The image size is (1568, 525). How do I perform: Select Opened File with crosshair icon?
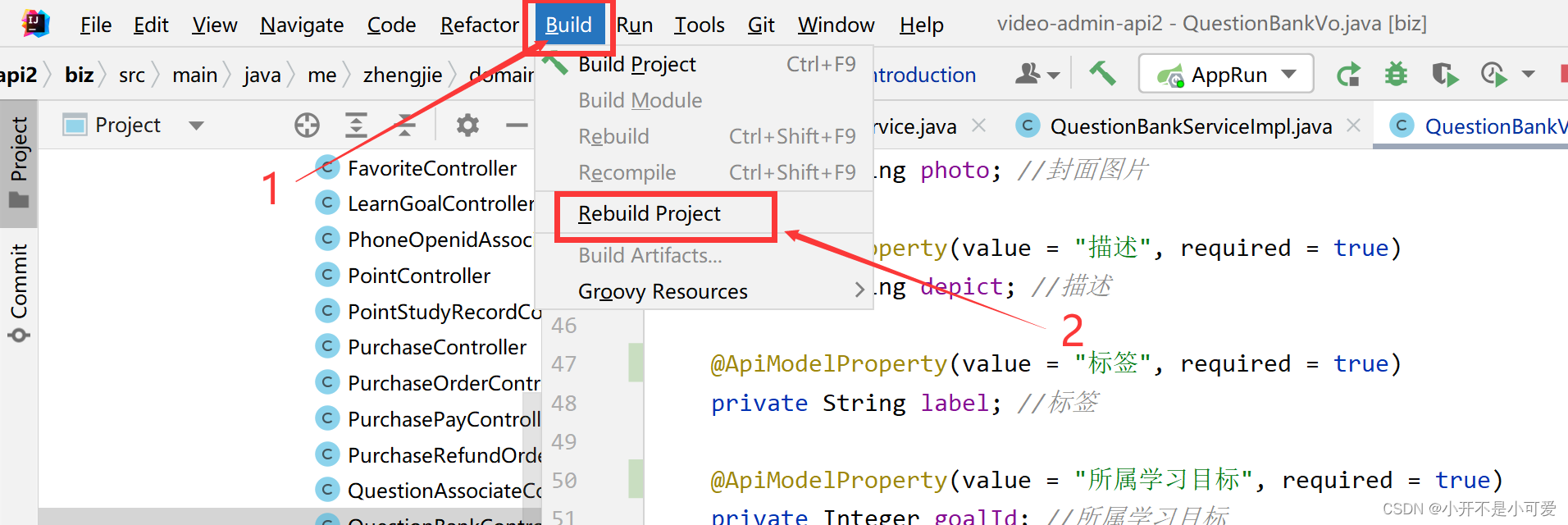coord(308,125)
